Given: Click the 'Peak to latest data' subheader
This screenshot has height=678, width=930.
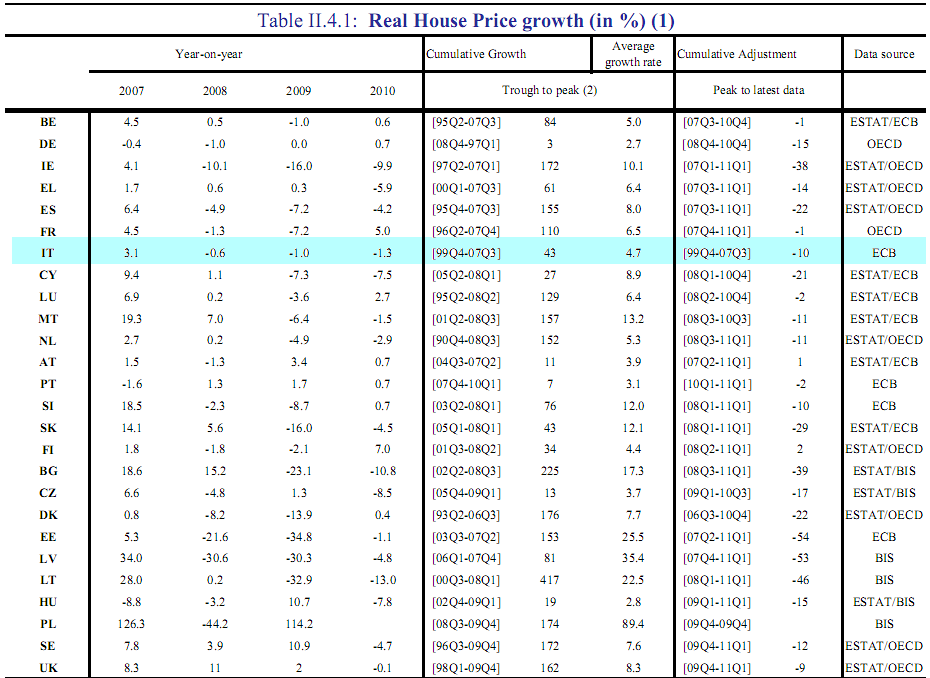Looking at the screenshot, I should pyautogui.click(x=758, y=90).
